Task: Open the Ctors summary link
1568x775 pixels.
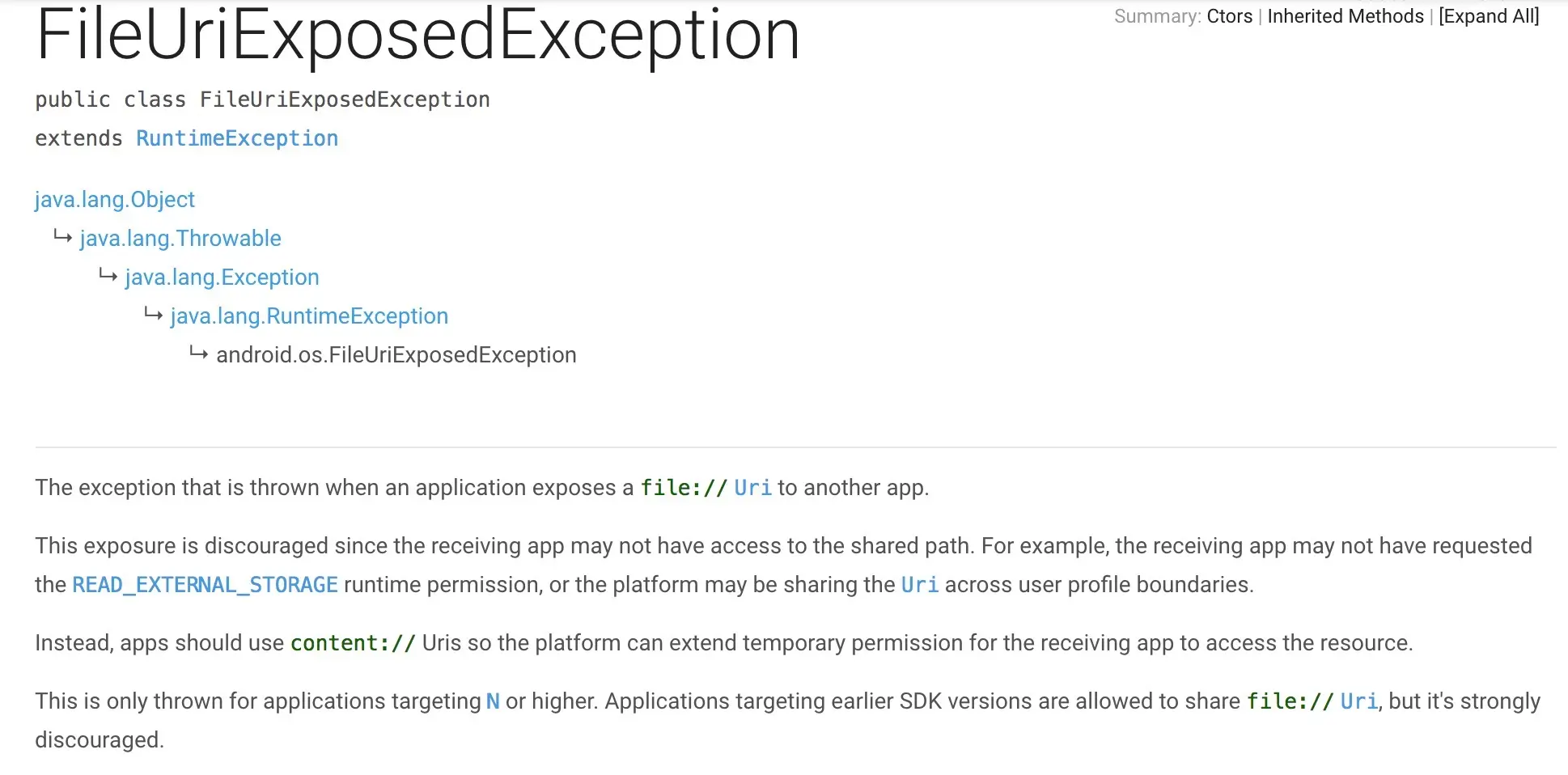Action: click(x=1229, y=16)
